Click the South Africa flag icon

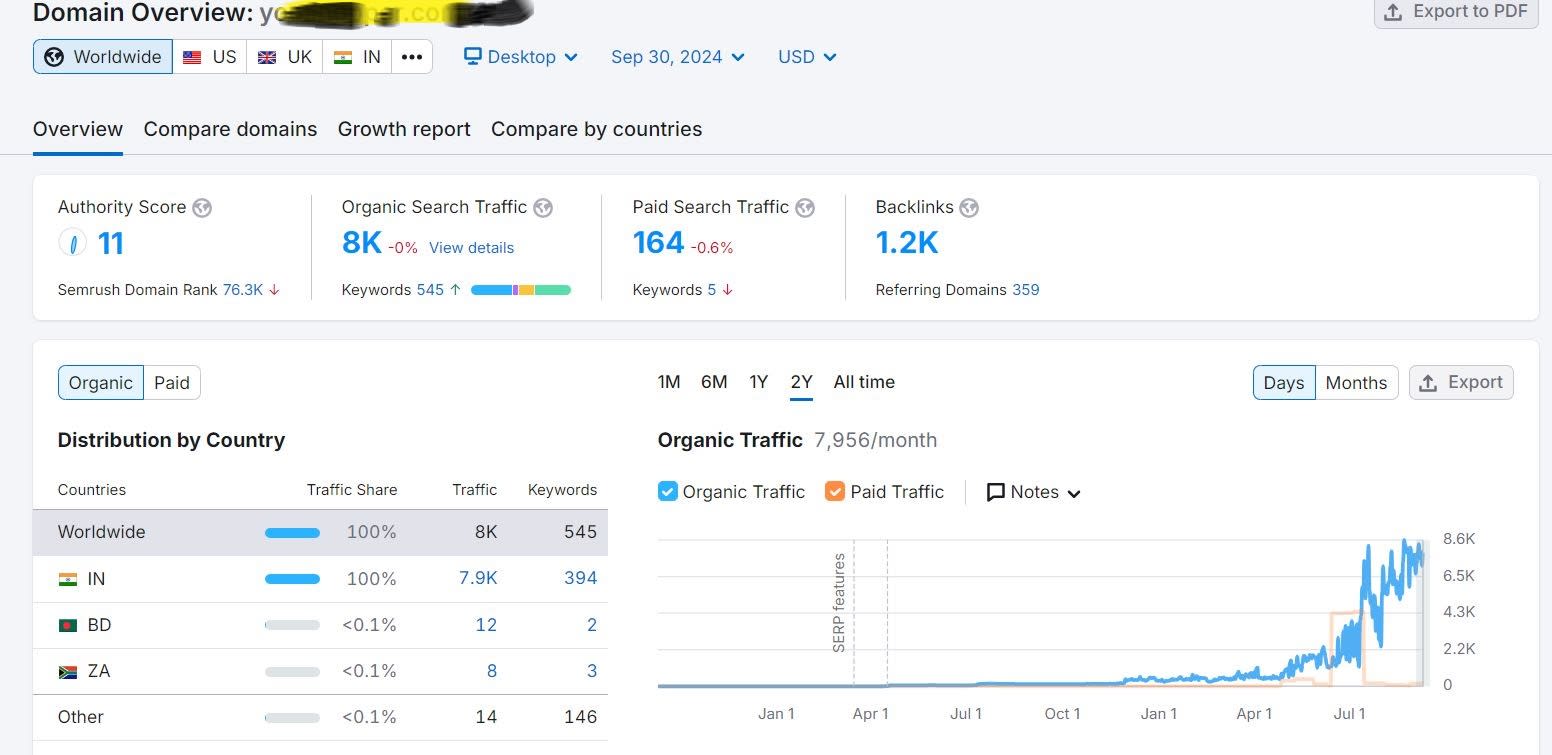pyautogui.click(x=68, y=671)
